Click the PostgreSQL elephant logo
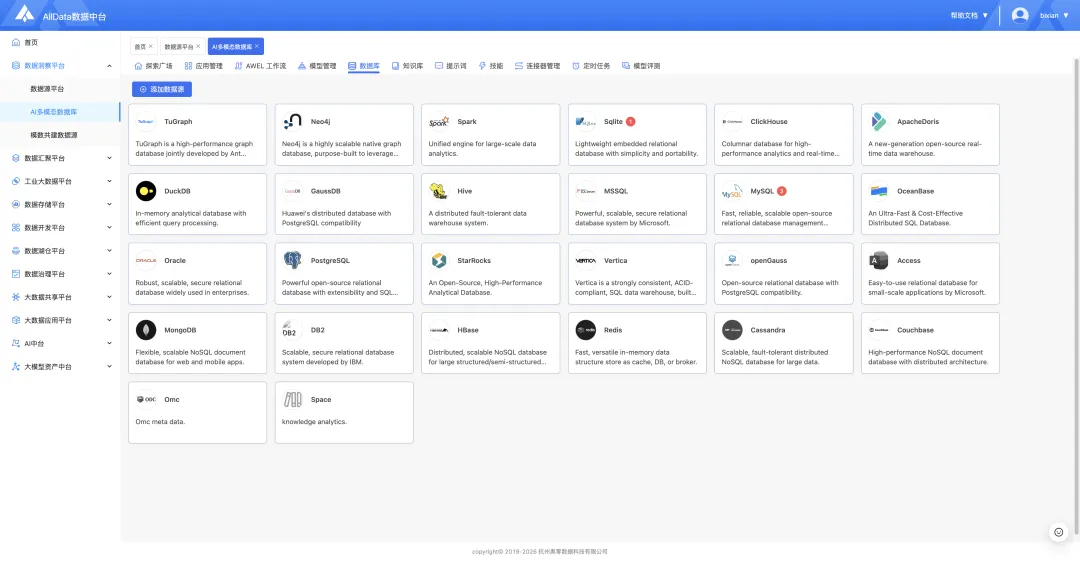 click(292, 260)
